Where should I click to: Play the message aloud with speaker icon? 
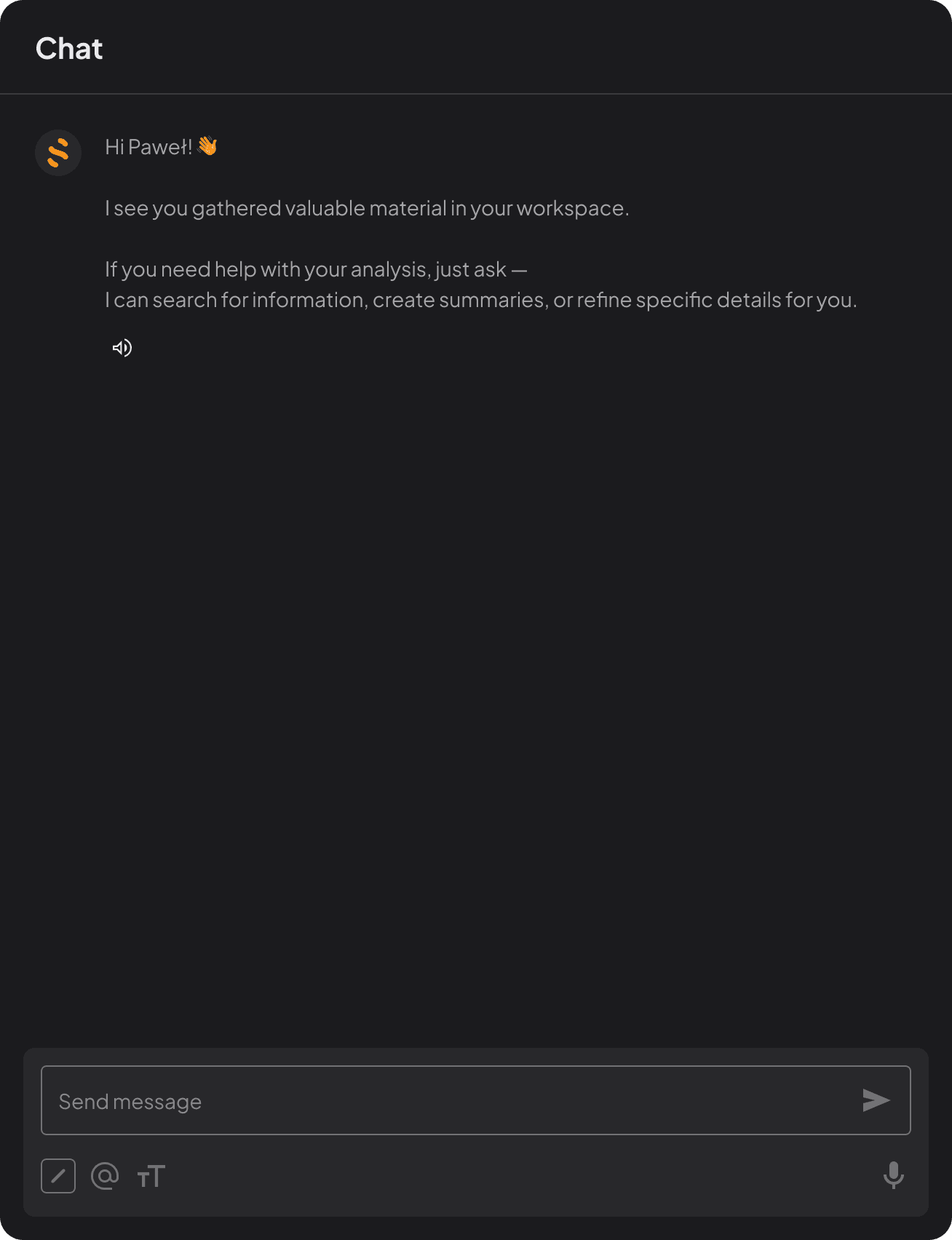coord(122,348)
